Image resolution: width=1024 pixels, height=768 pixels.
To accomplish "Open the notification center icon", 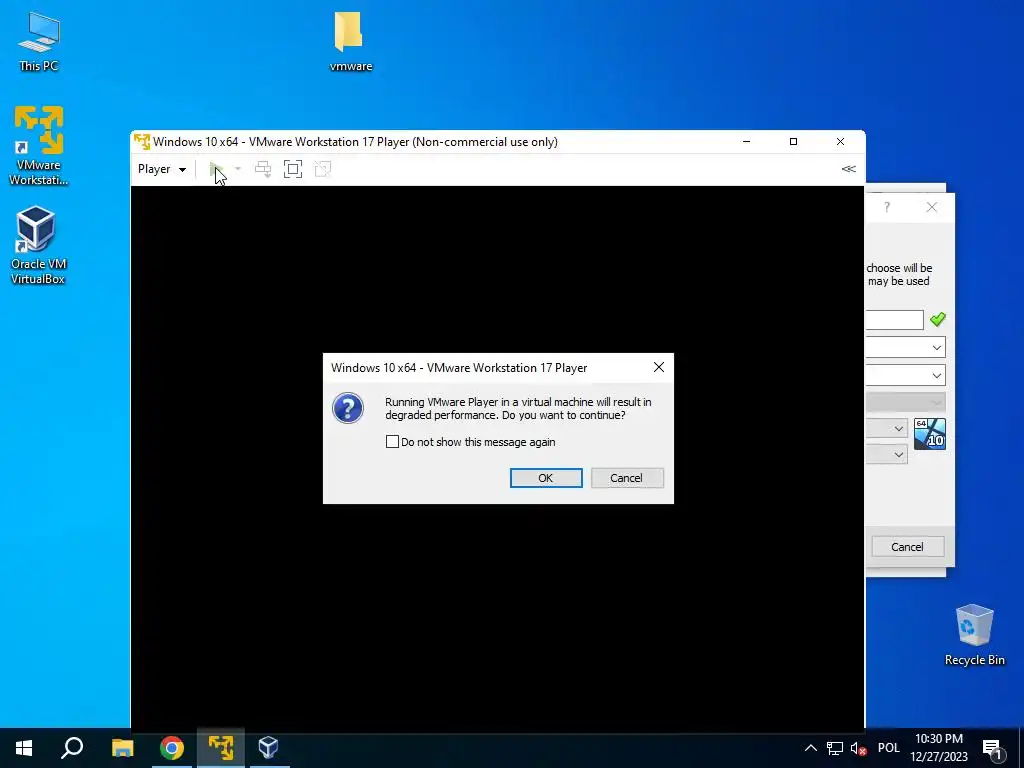I will tap(992, 748).
